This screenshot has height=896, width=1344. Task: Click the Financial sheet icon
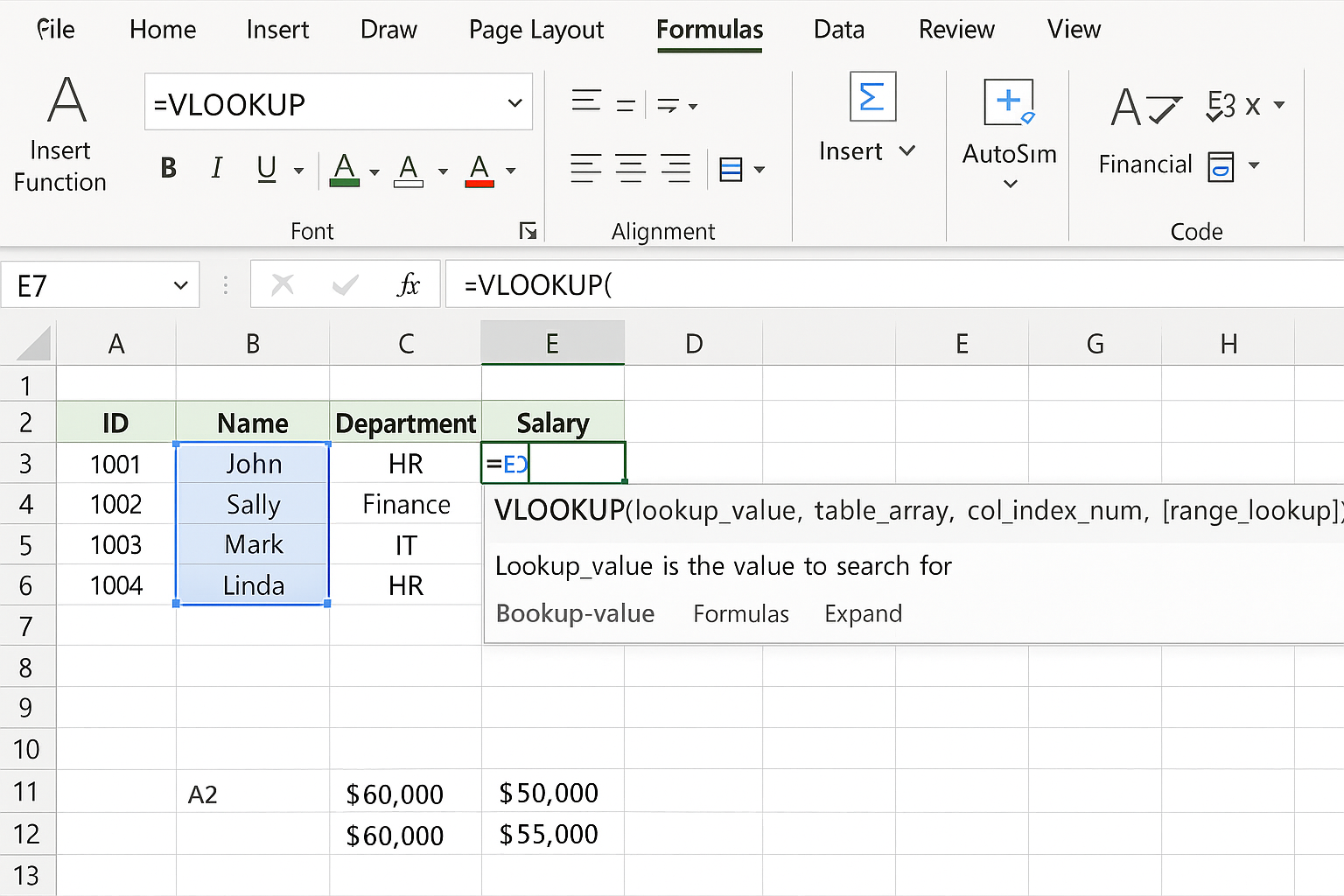(x=1221, y=165)
